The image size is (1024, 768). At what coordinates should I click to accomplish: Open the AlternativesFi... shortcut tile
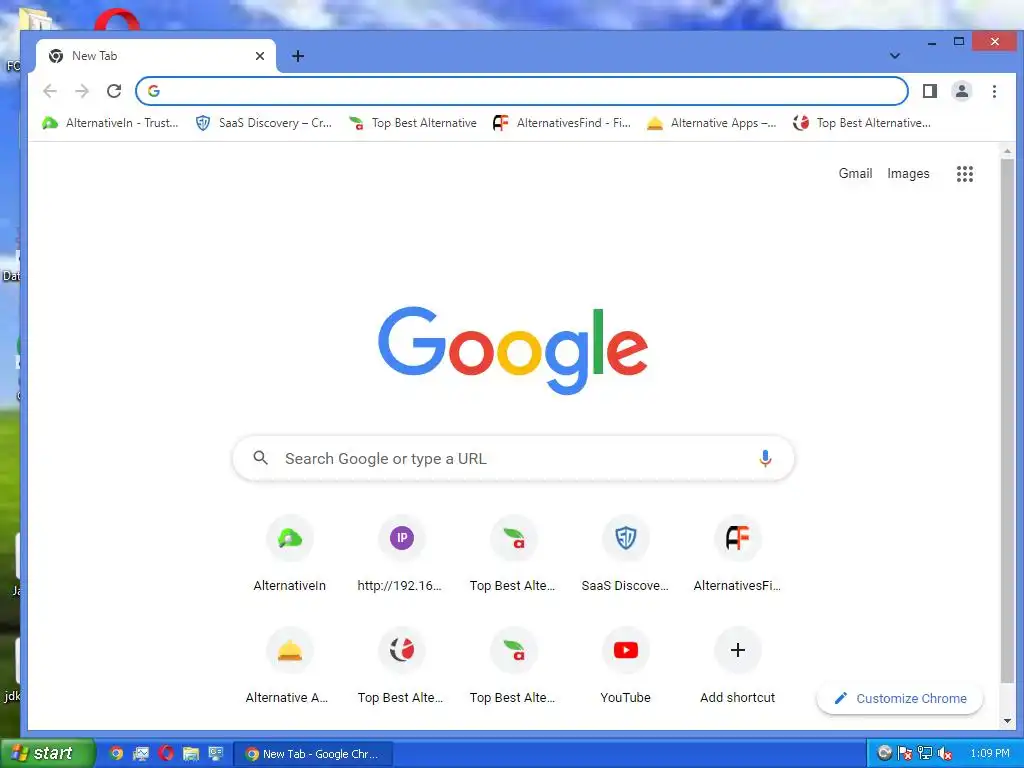[x=737, y=554]
